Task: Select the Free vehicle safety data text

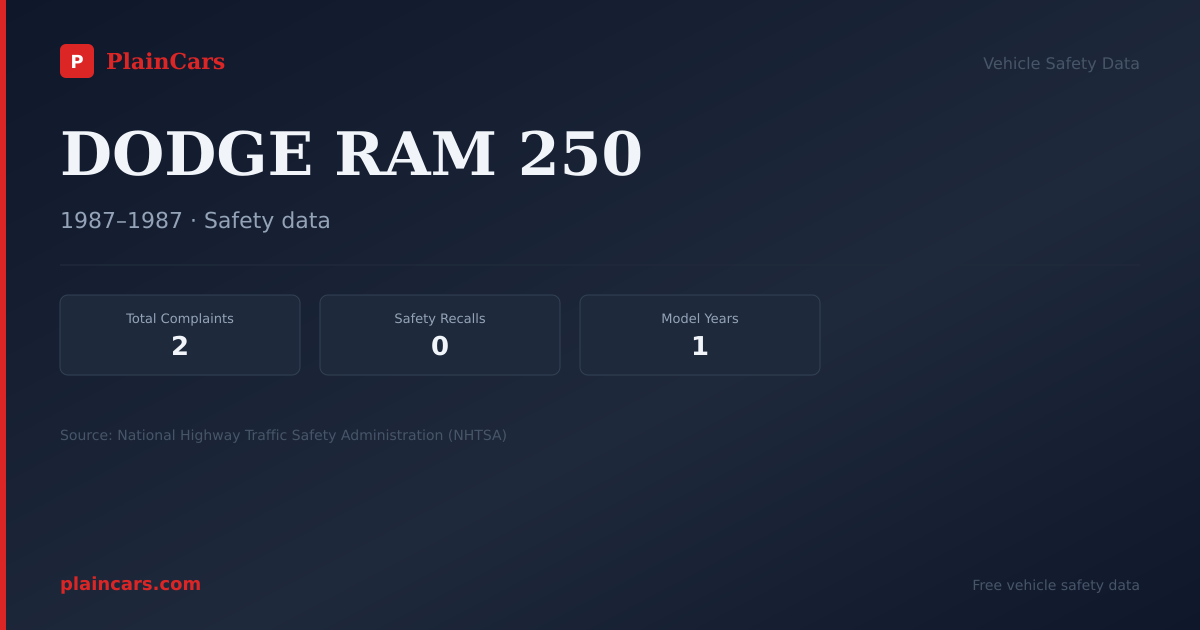Action: point(1056,585)
